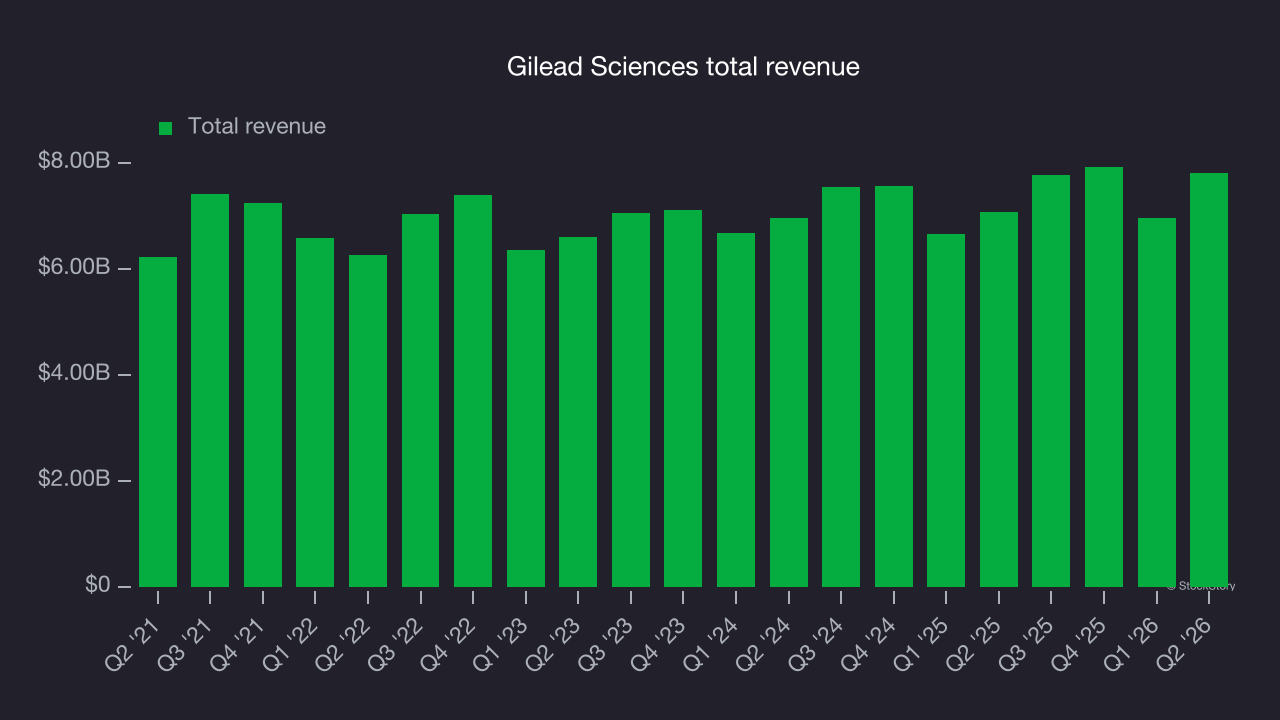Choose the Q3 '25 revenue bar

[x=1051, y=381]
